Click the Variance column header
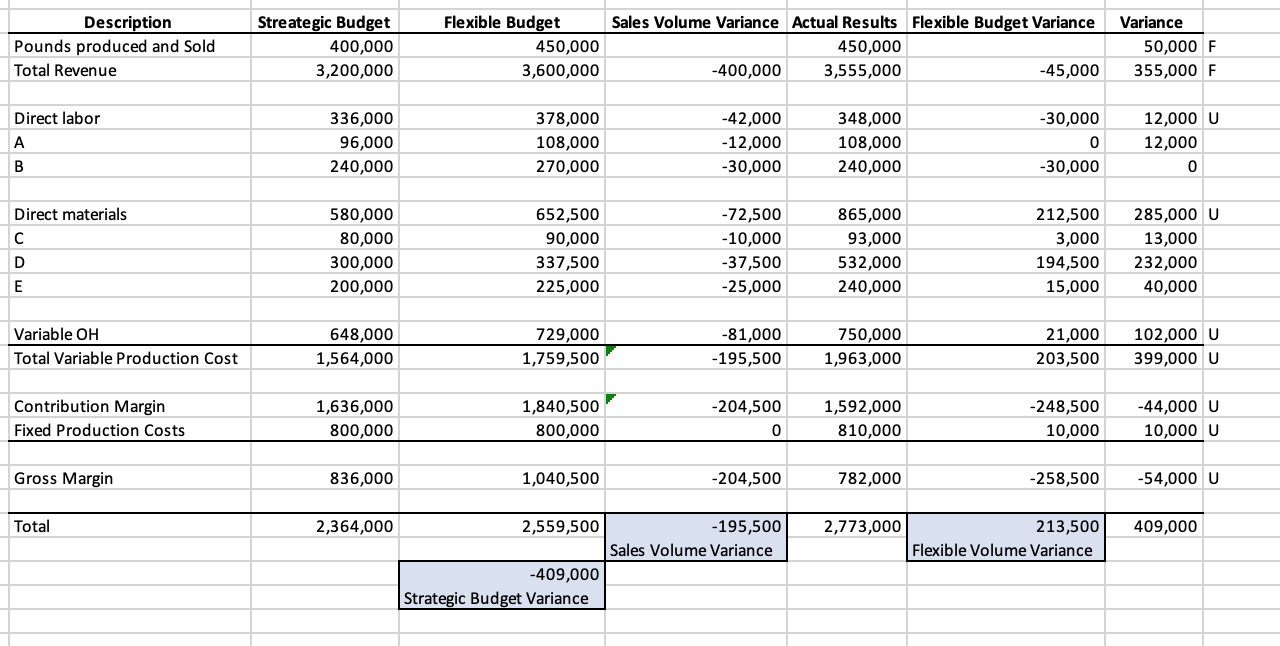 [x=1151, y=22]
